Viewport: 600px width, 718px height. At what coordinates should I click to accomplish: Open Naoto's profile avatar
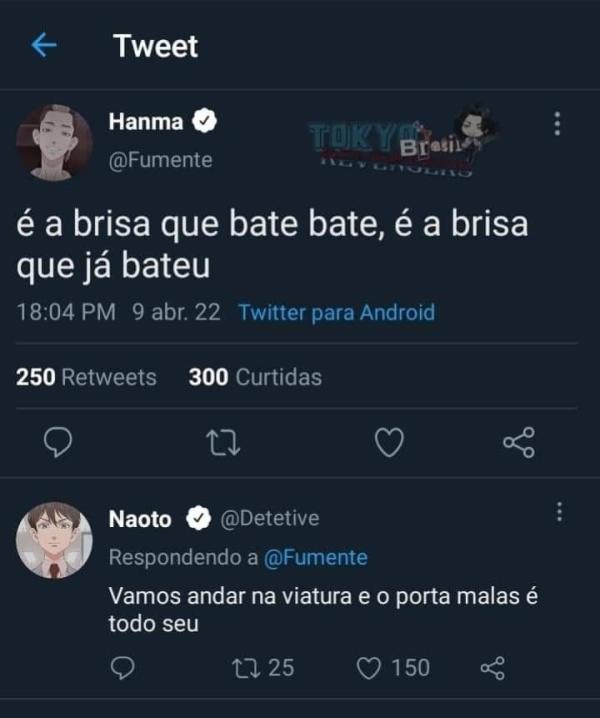[x=54, y=539]
